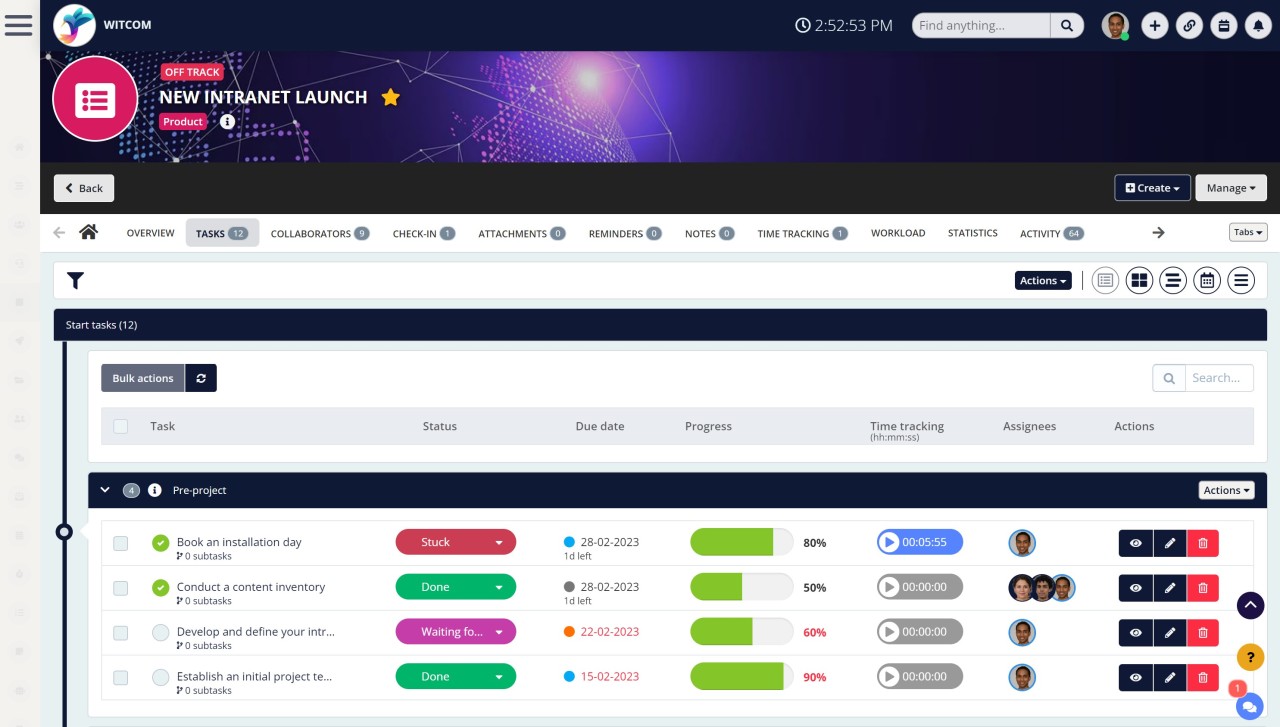Click the 80% progress bar

click(741, 542)
